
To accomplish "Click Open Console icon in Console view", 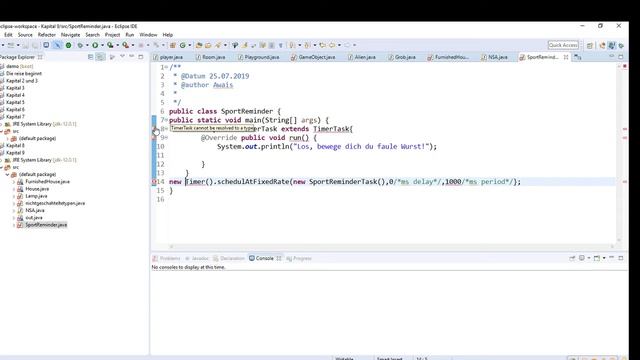I will pos(597,258).
